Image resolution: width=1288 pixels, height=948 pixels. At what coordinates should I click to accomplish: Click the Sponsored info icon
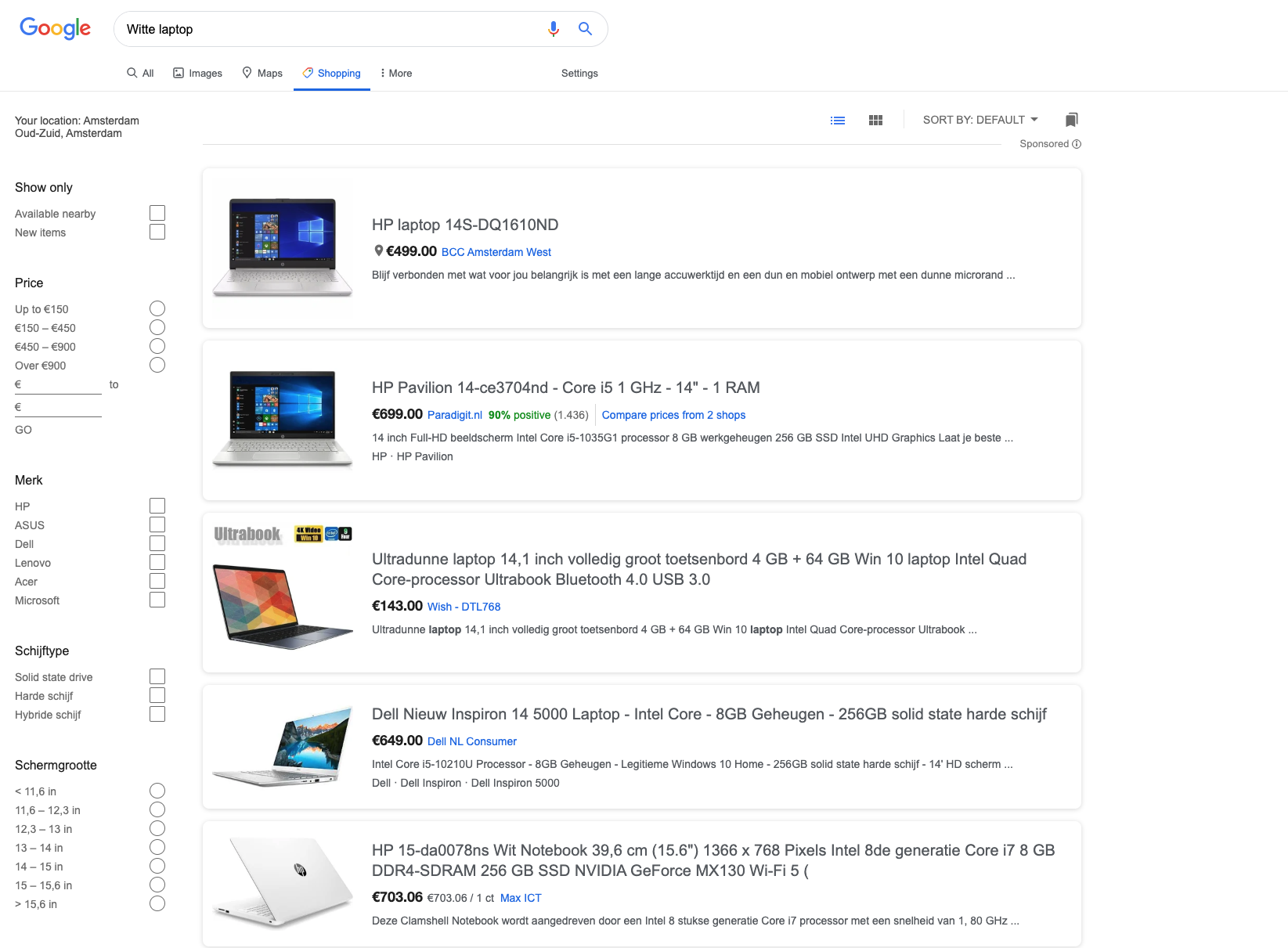1077,143
